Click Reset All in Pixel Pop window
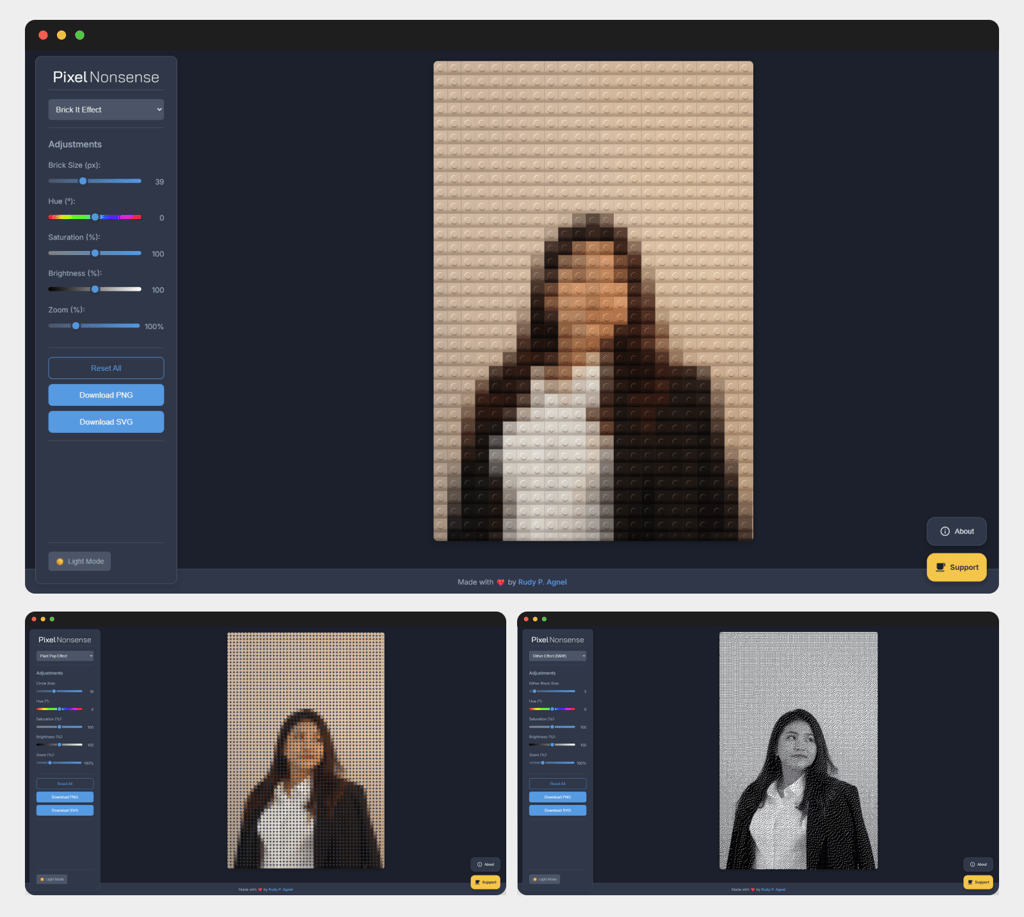Viewport: 1024px width, 917px height. pyautogui.click(x=65, y=784)
